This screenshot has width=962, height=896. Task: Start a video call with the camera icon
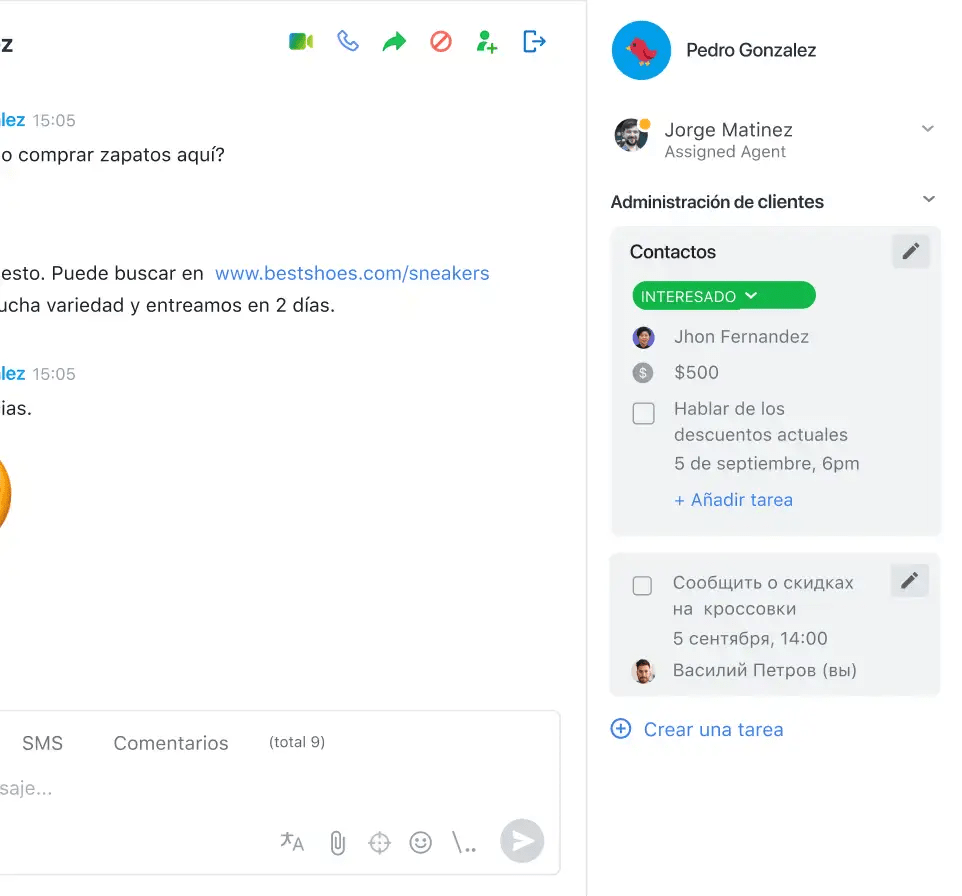(x=301, y=42)
